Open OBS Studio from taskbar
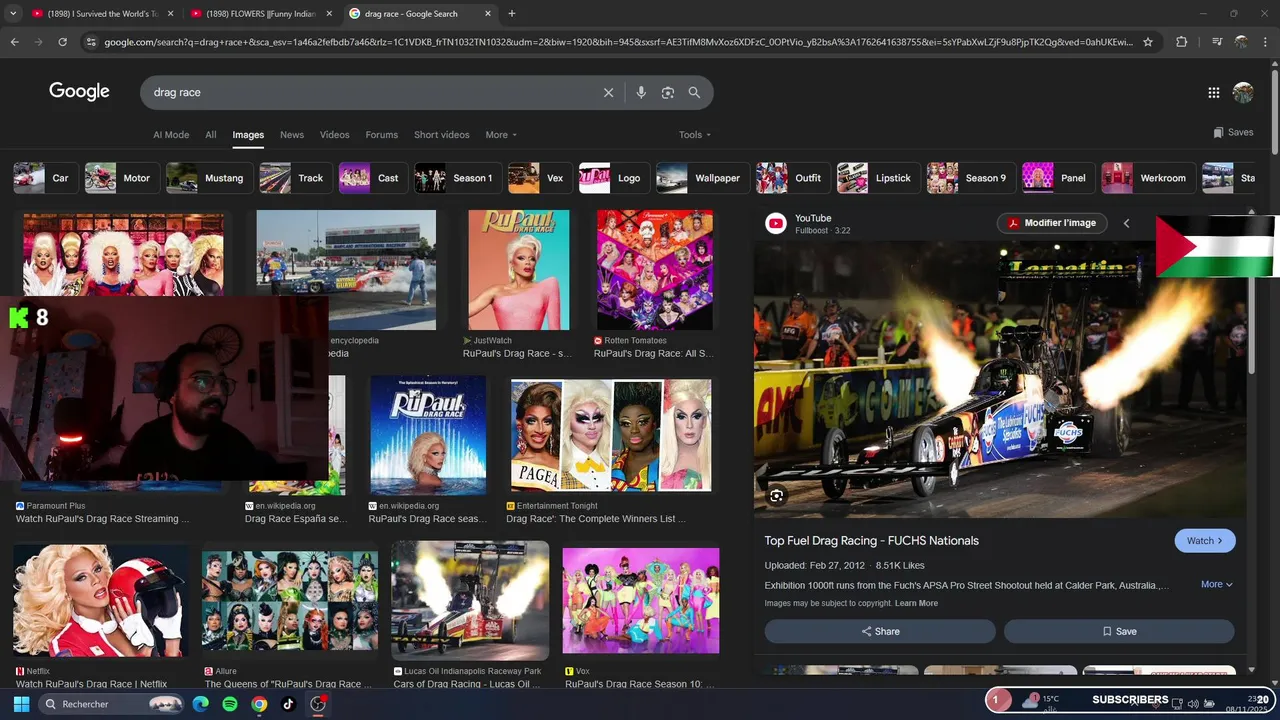Screen dimensions: 1280x720 point(318,704)
